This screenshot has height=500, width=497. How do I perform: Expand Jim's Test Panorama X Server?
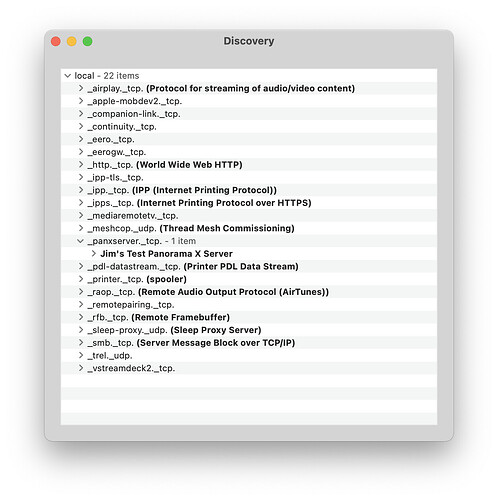[94, 254]
